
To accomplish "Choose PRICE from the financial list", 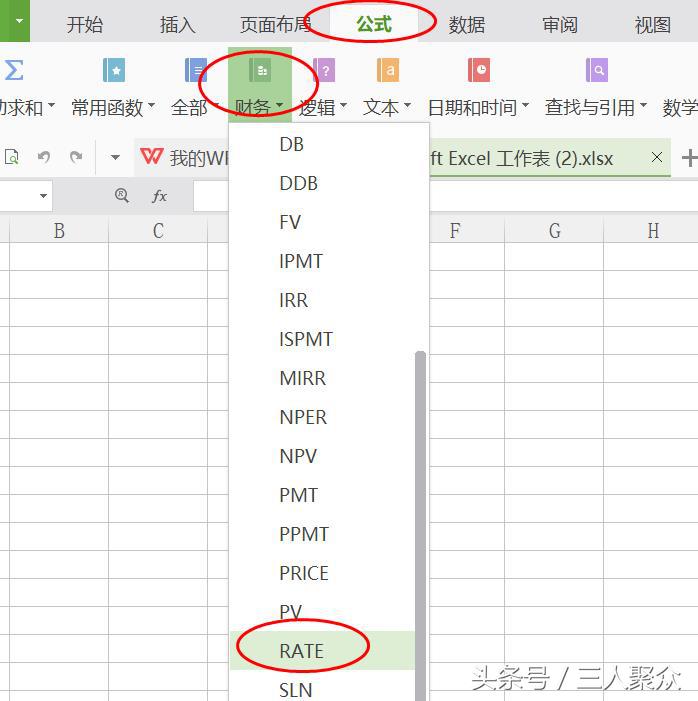I will point(322,573).
